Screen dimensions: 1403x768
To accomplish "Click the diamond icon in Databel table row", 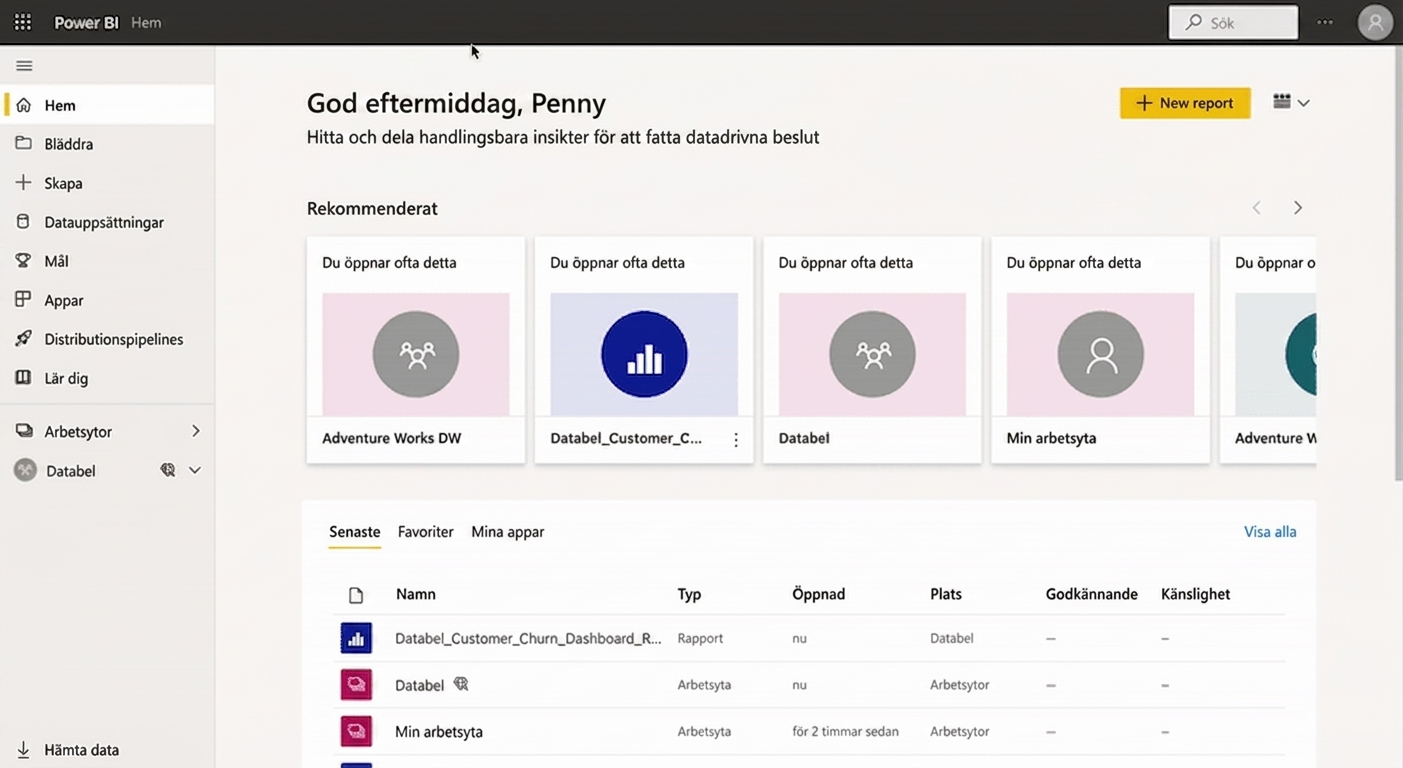I will tap(461, 684).
